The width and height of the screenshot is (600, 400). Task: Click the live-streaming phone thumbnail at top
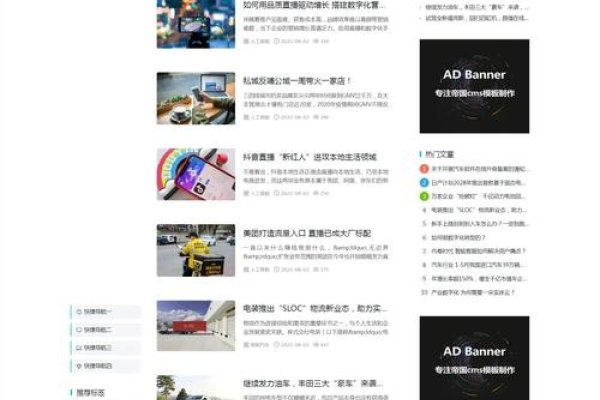coord(196,24)
